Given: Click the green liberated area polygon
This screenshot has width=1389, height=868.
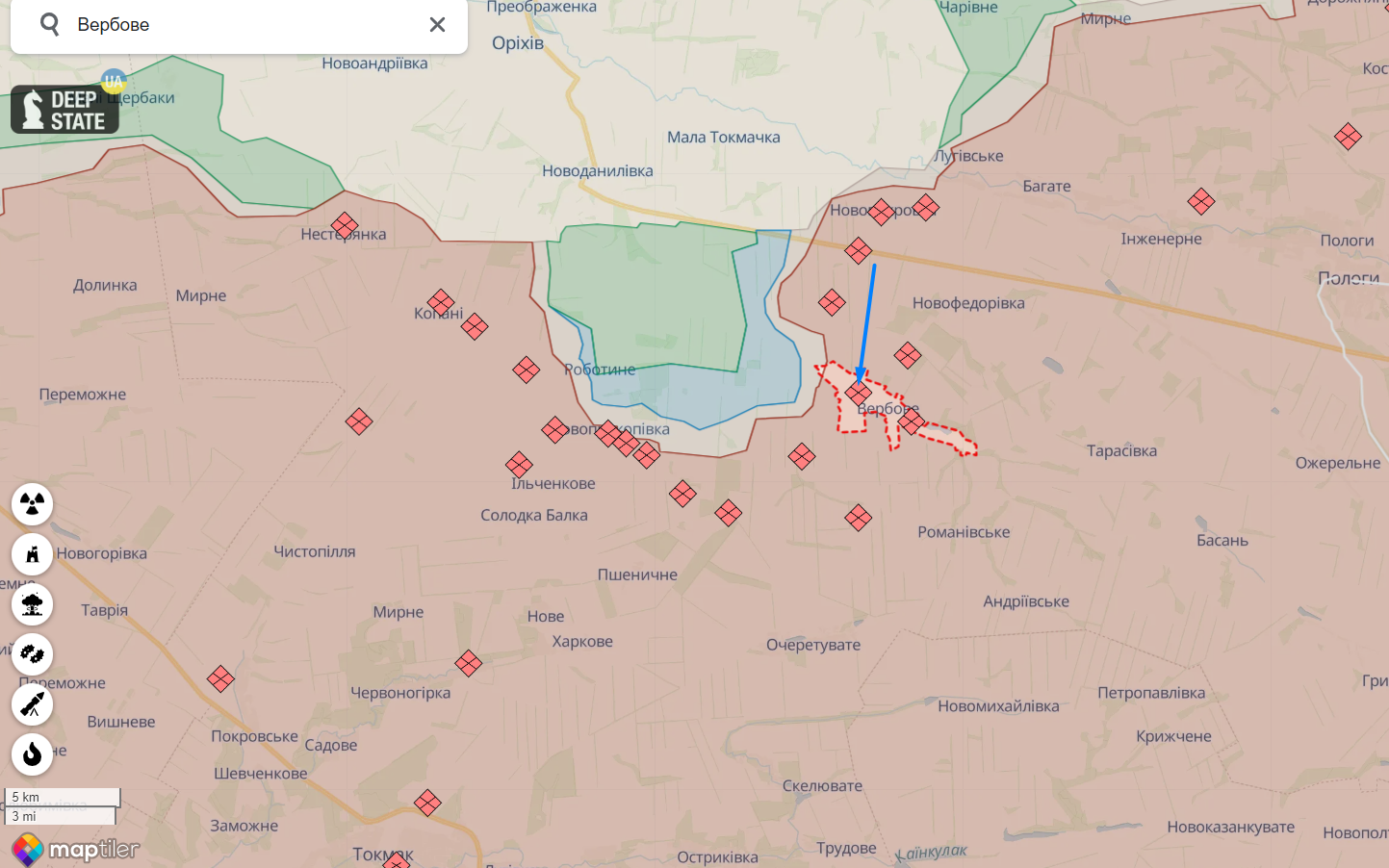Looking at the screenshot, I should (645, 294).
